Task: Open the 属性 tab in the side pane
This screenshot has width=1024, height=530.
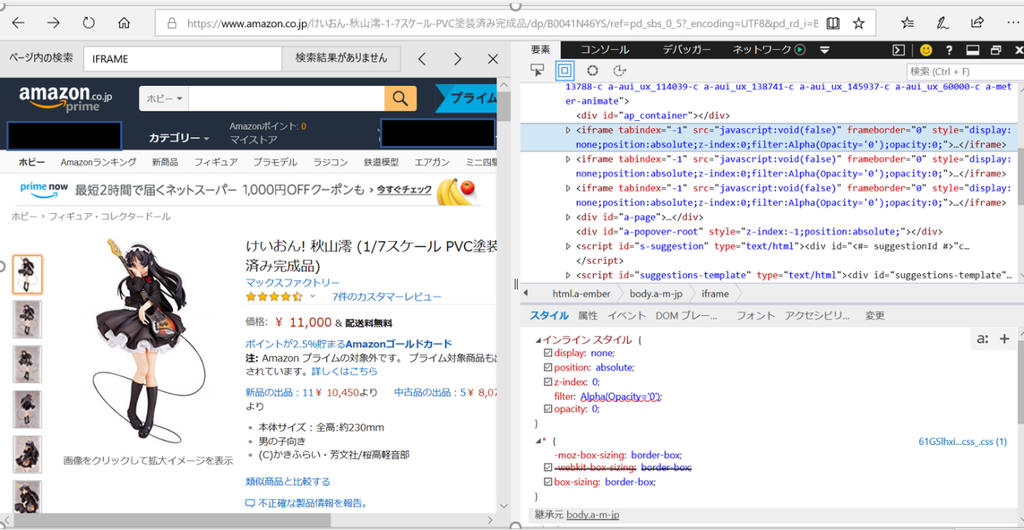Action: coord(588,315)
